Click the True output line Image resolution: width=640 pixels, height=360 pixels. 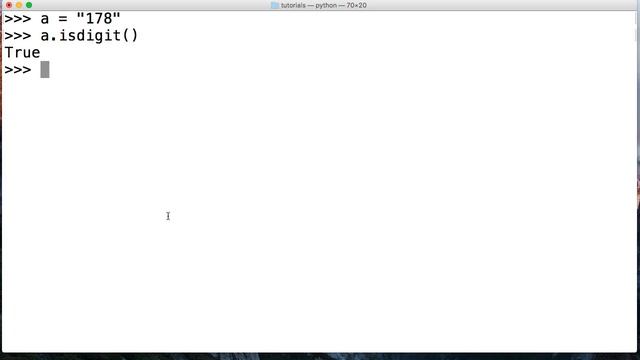tap(22, 53)
